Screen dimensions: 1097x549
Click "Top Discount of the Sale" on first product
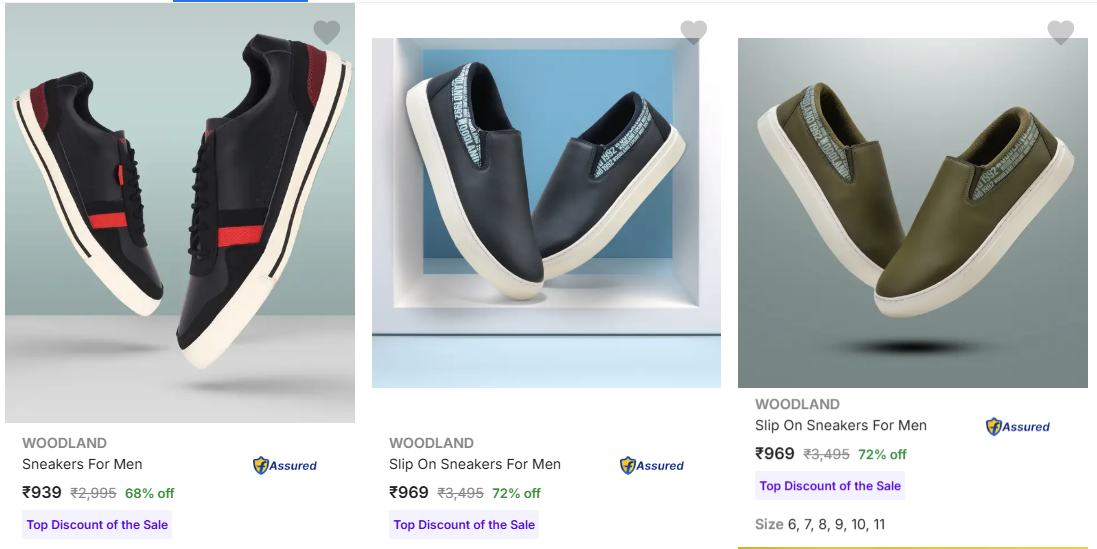point(98,525)
